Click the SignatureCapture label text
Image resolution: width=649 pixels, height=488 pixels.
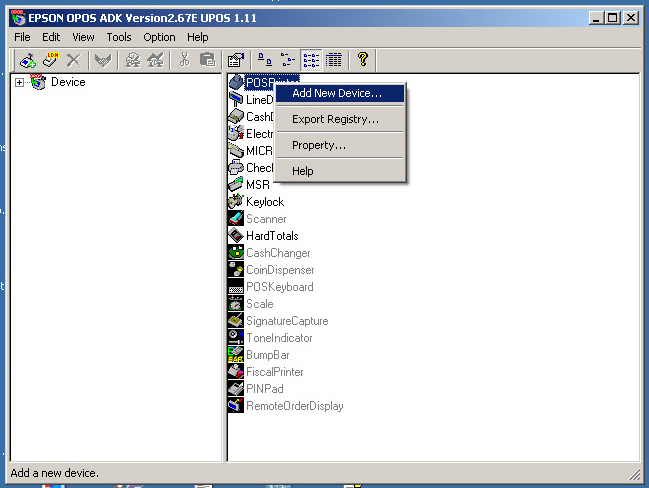click(287, 321)
